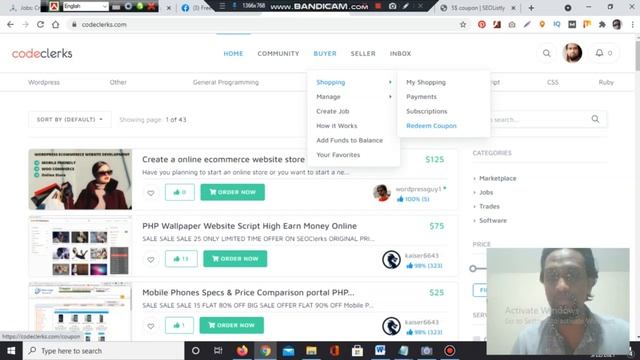
Task: Expand Shopping submenu item
Action: [353, 82]
